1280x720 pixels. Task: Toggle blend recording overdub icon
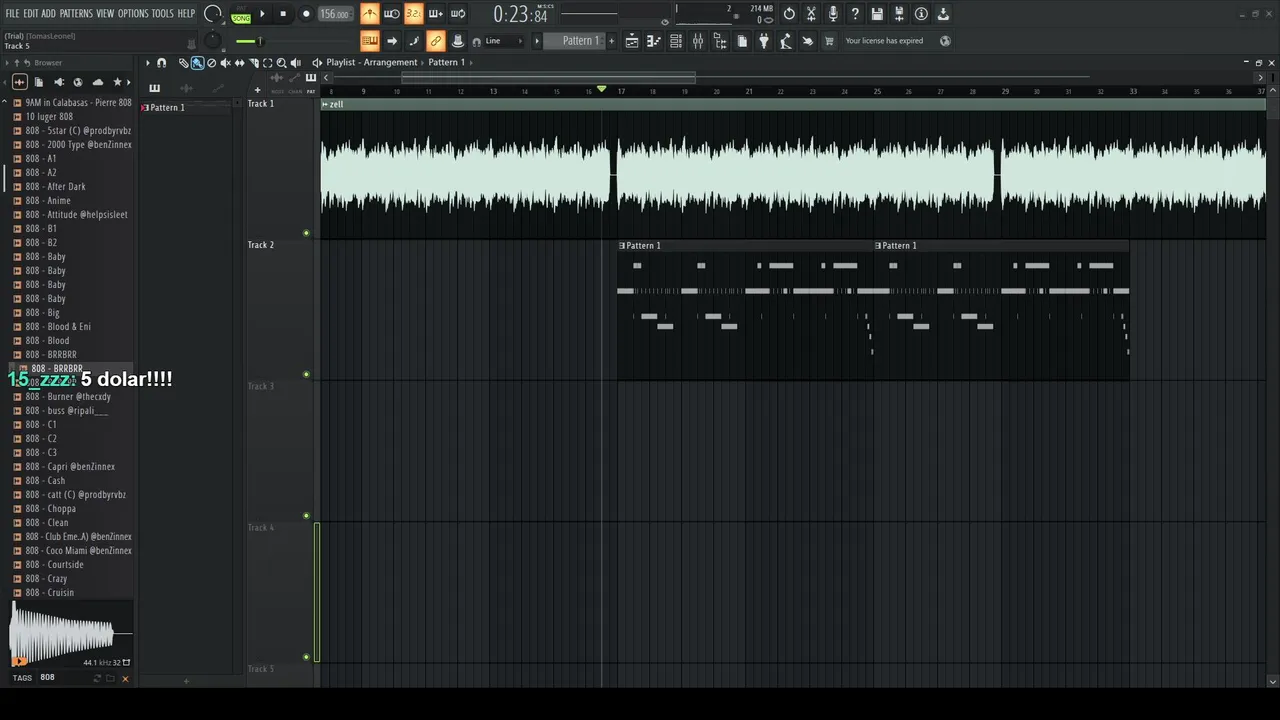pos(435,14)
